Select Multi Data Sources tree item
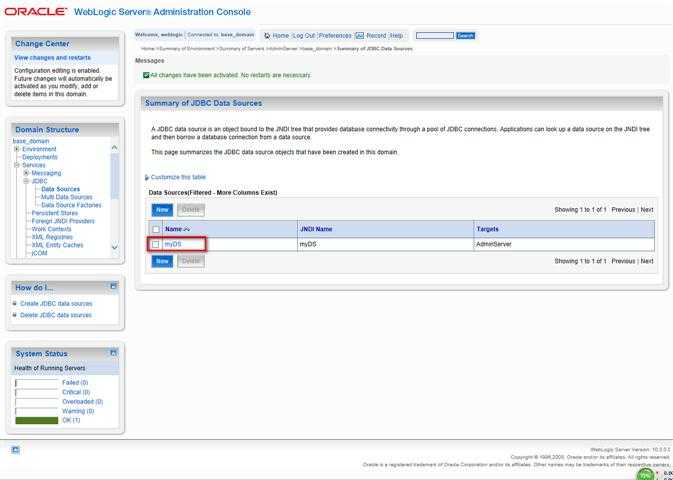The image size is (673, 480). pos(67,197)
